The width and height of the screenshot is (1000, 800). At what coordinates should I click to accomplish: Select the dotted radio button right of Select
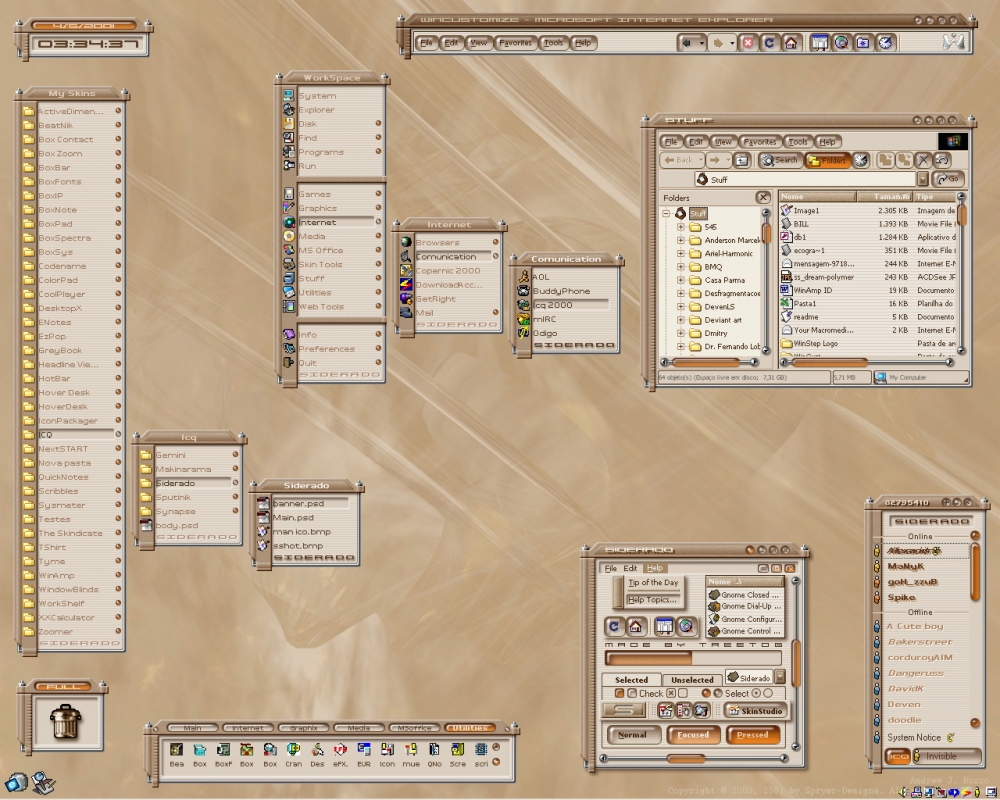[x=756, y=693]
